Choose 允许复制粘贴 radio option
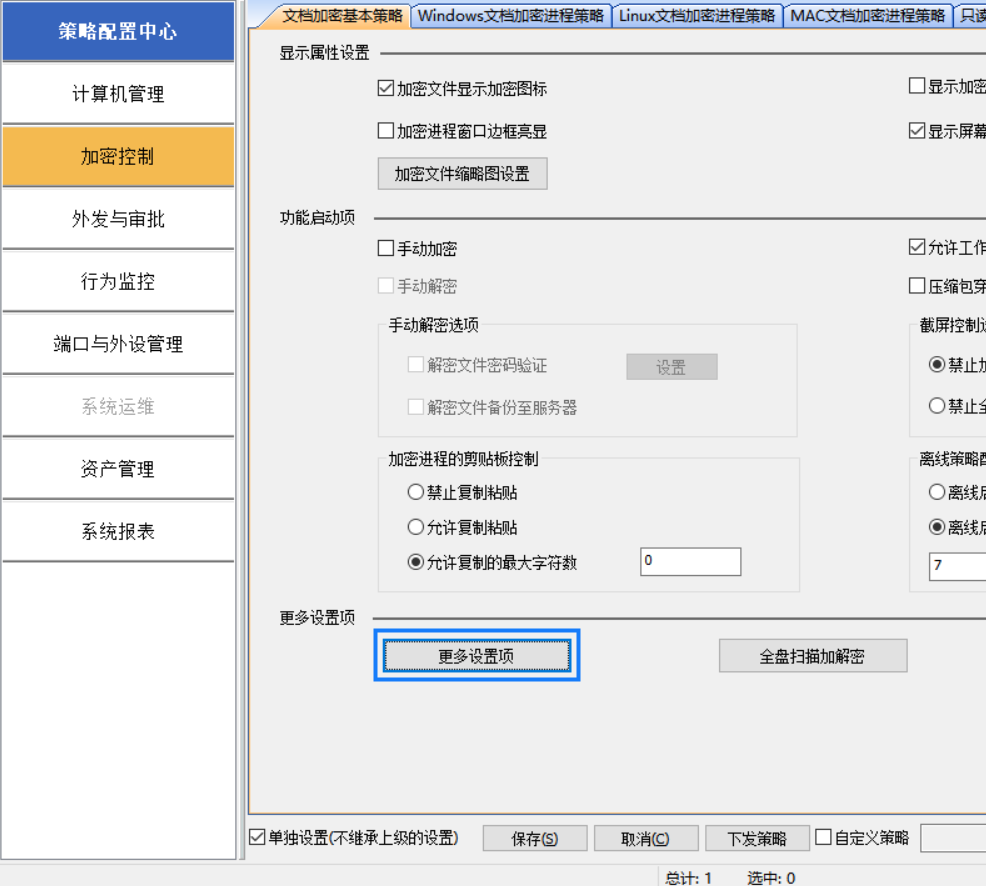The width and height of the screenshot is (986, 886). click(416, 527)
